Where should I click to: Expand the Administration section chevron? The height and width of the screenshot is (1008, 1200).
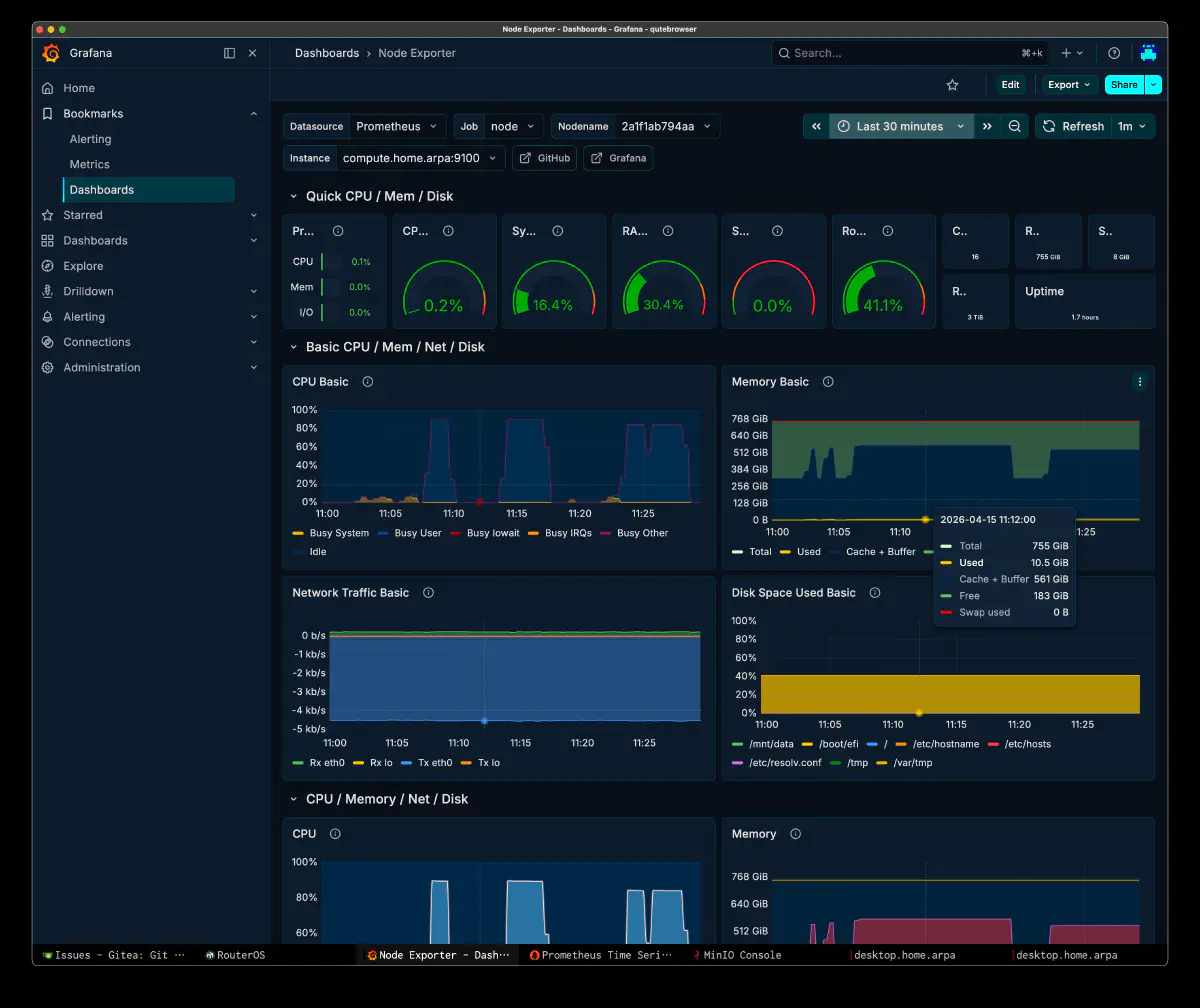coord(253,368)
